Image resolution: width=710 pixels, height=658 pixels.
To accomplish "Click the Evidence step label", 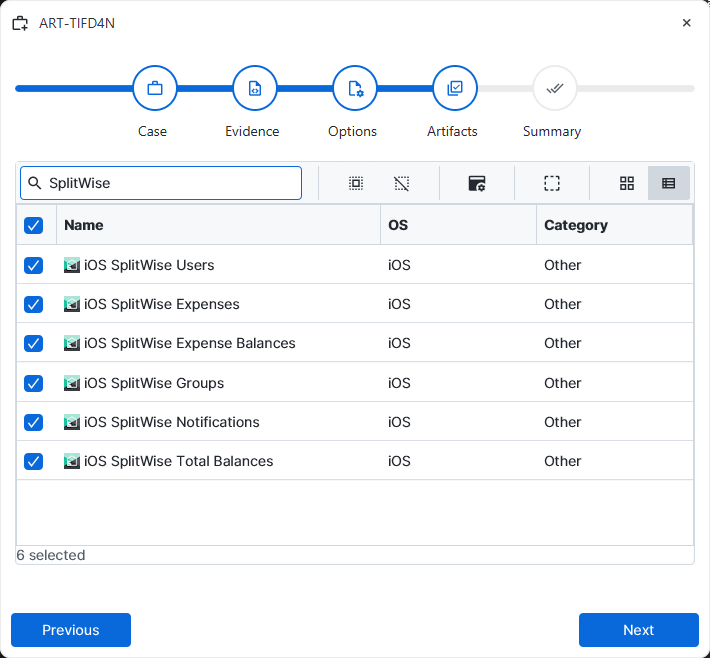I will tap(252, 131).
